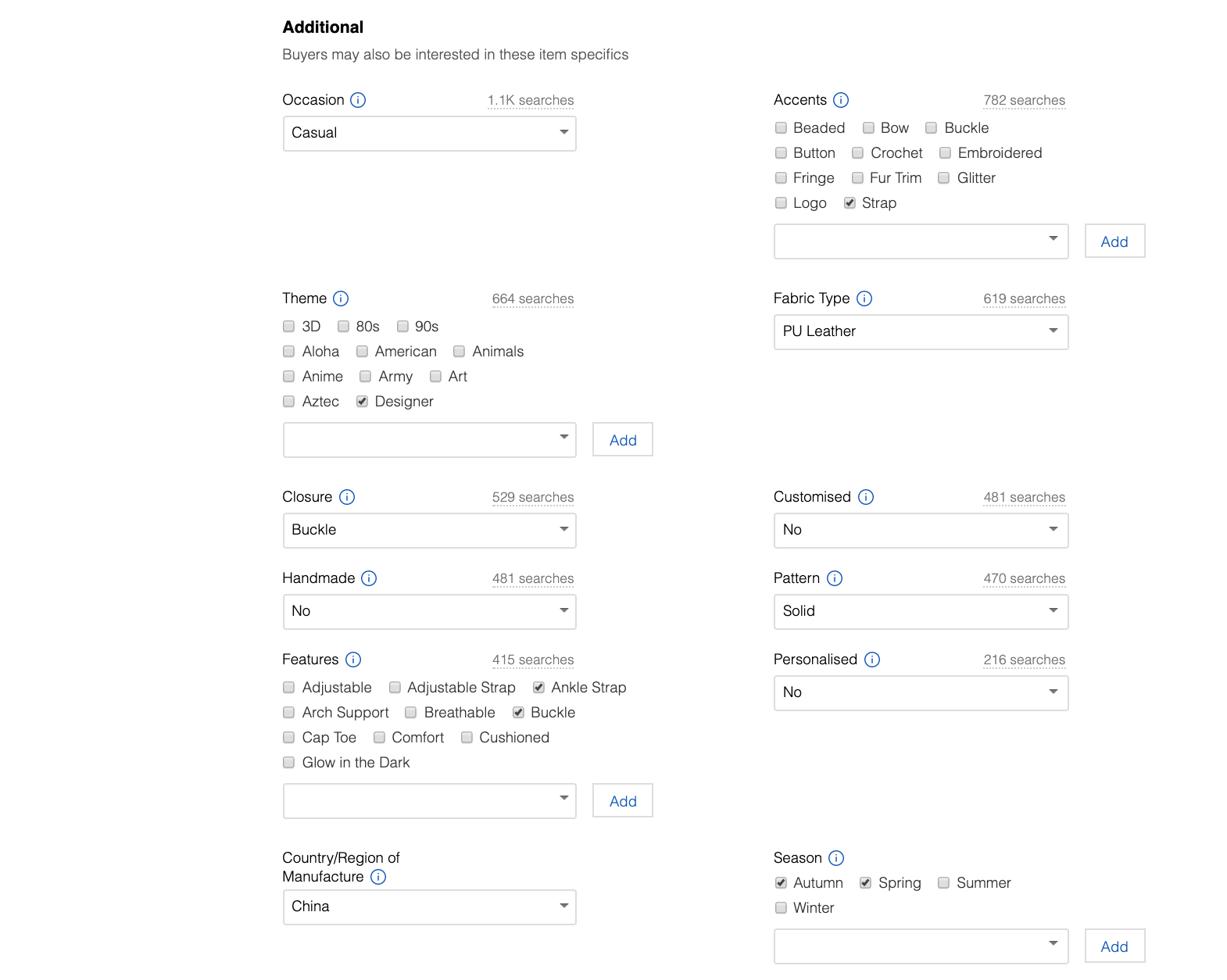Open the Country of Manufacture China dropdown
The width and height of the screenshot is (1227, 980).
(x=429, y=907)
